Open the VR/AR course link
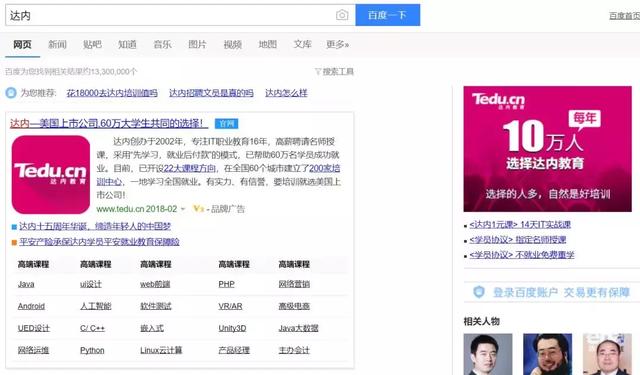The height and width of the screenshot is (375, 640). (x=230, y=306)
